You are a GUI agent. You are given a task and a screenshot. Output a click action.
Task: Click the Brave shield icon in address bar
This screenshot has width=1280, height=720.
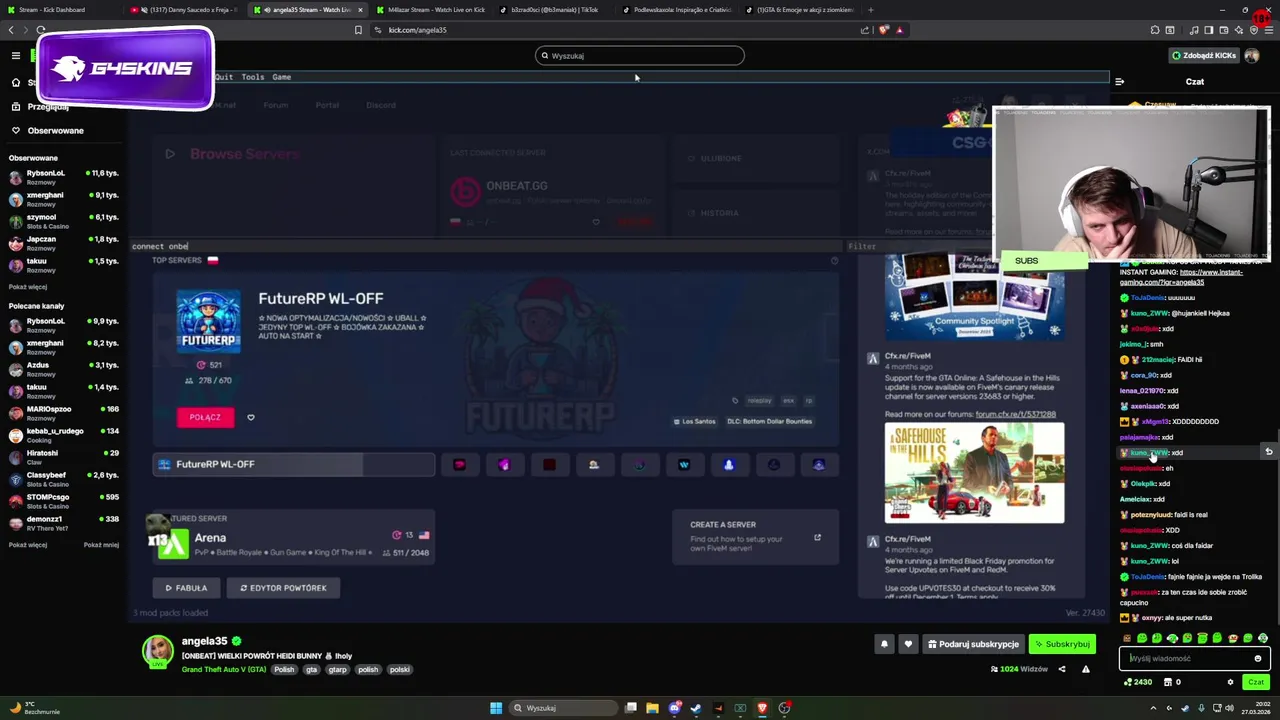(x=883, y=30)
